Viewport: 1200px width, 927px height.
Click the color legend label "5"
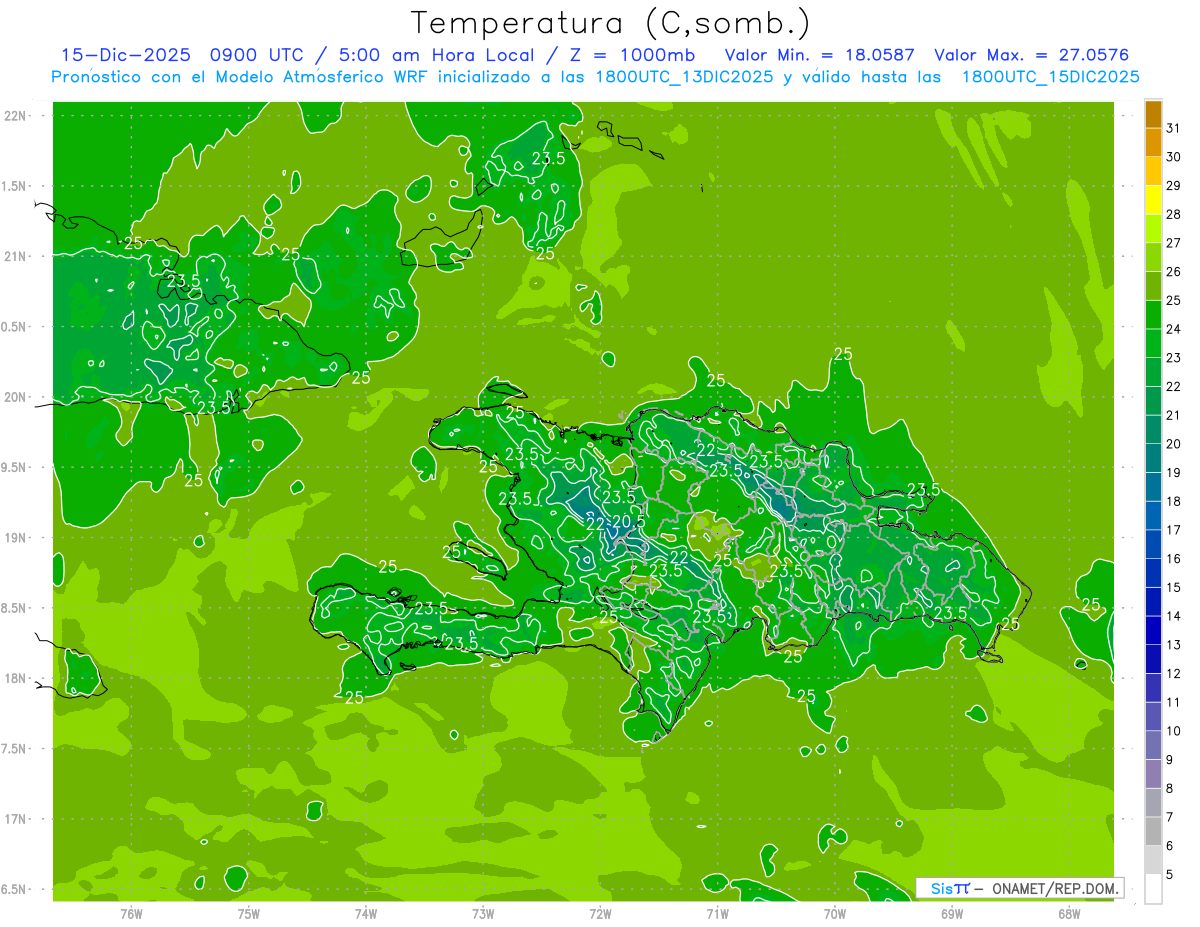[1171, 875]
